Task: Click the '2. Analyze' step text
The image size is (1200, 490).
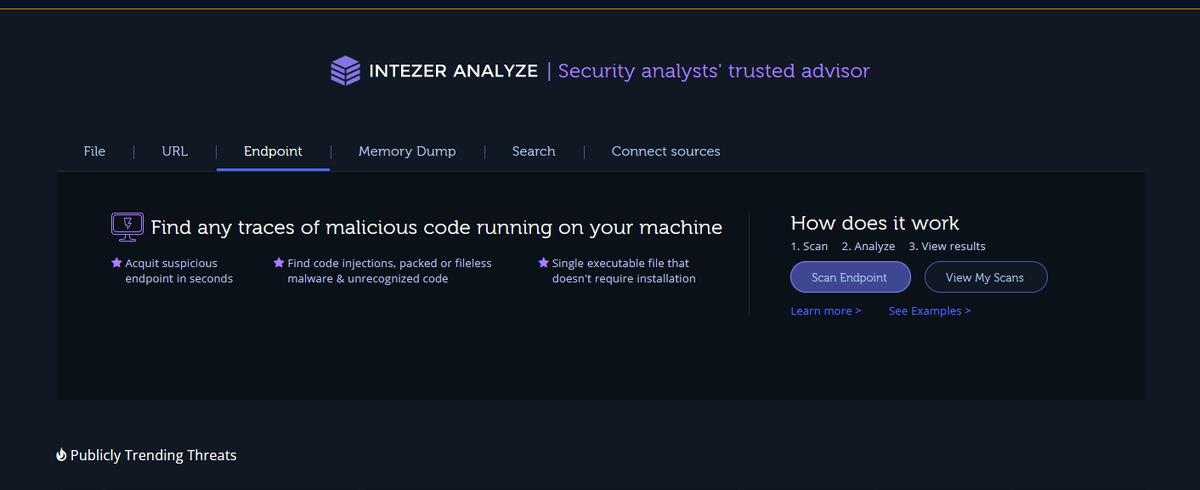Action: point(868,246)
